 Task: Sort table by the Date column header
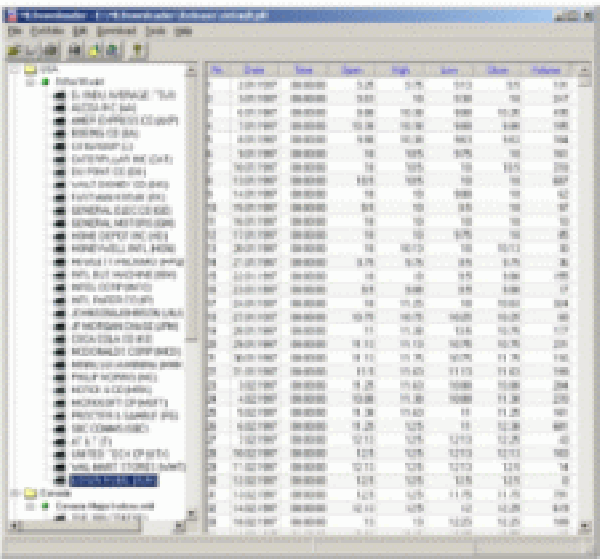[254, 70]
